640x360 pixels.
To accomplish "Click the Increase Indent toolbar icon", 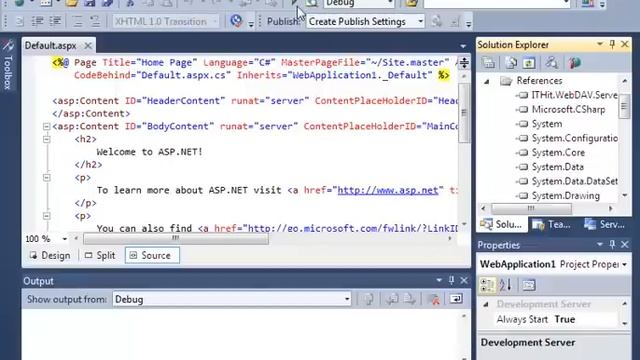I will pos(55,21).
